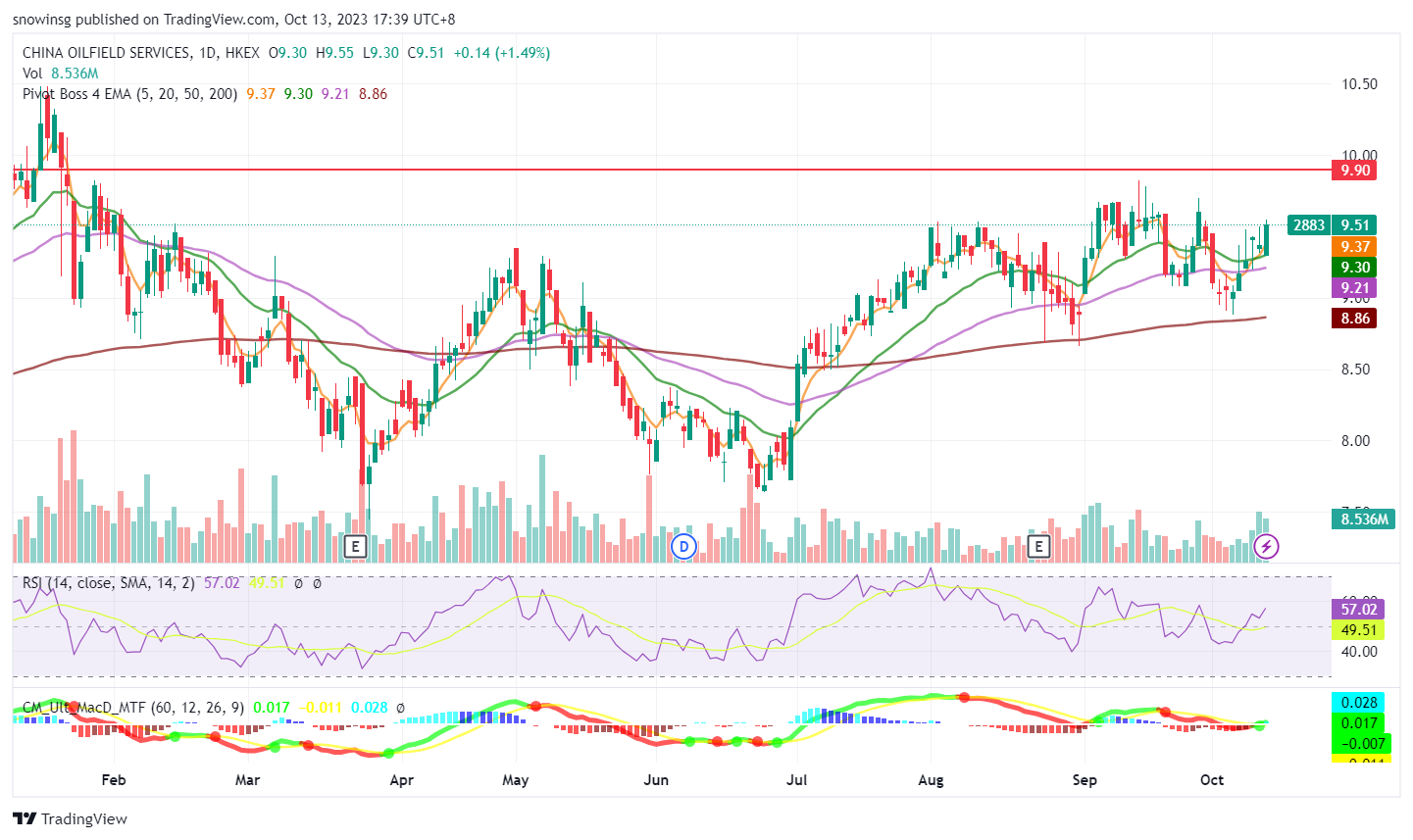This screenshot has width=1413, height=840.
Task: Select the red 9.90 price label
Action: (x=1354, y=171)
